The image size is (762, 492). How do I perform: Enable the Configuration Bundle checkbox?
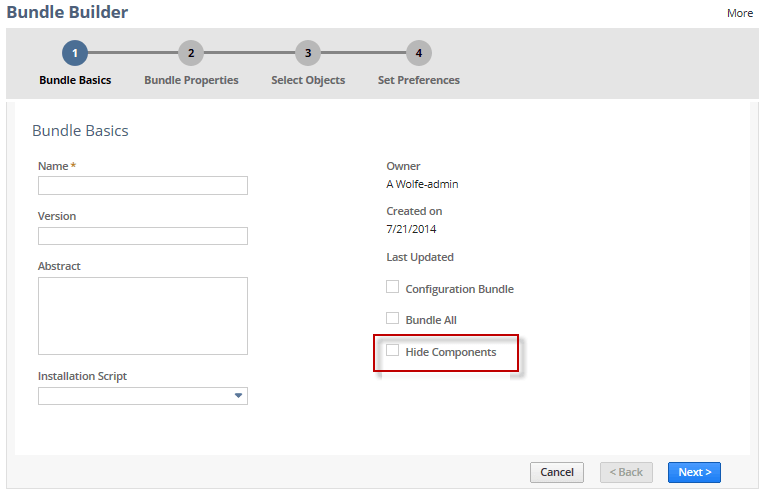(x=392, y=287)
